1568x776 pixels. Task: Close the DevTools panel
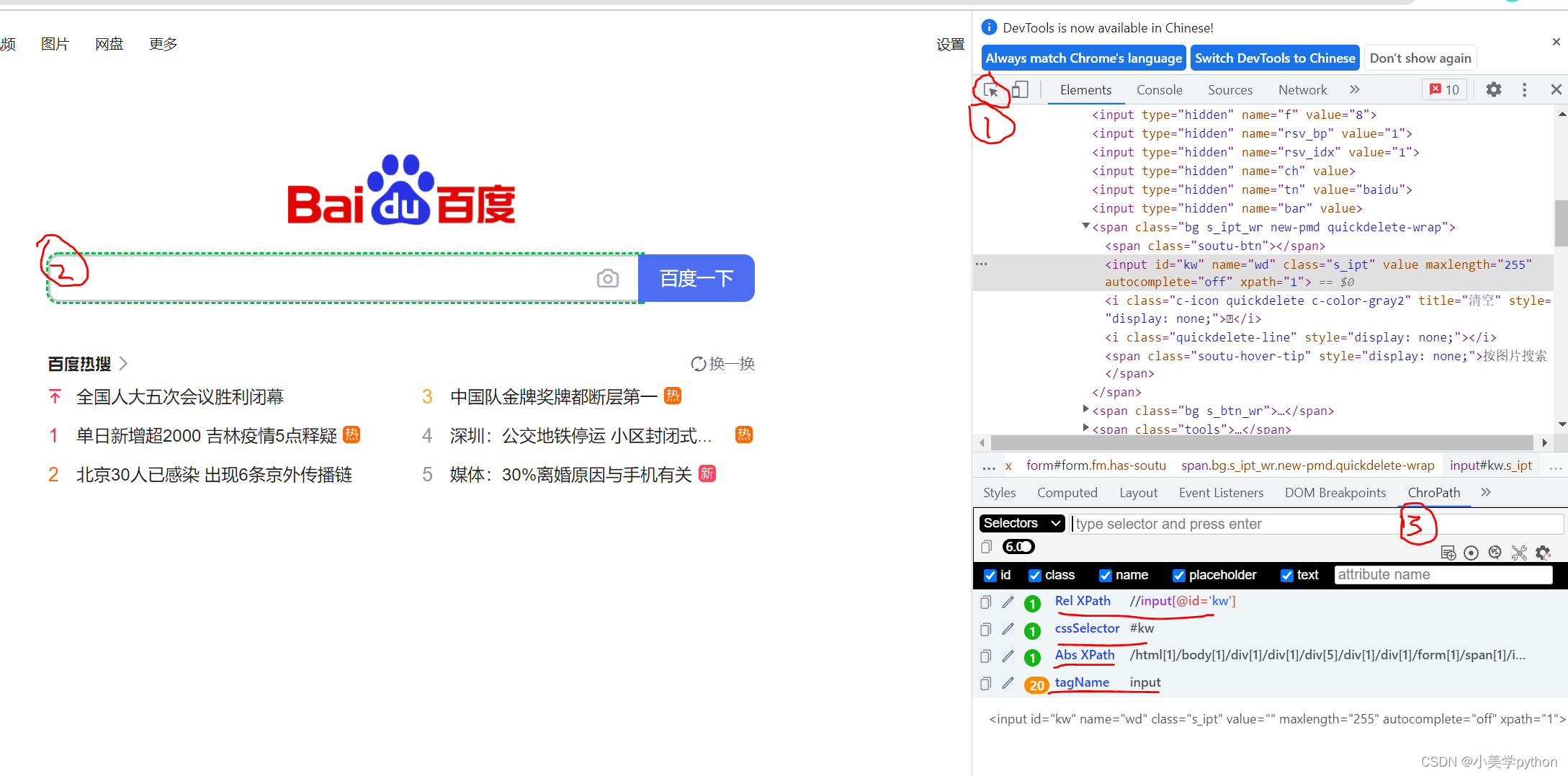(1556, 89)
